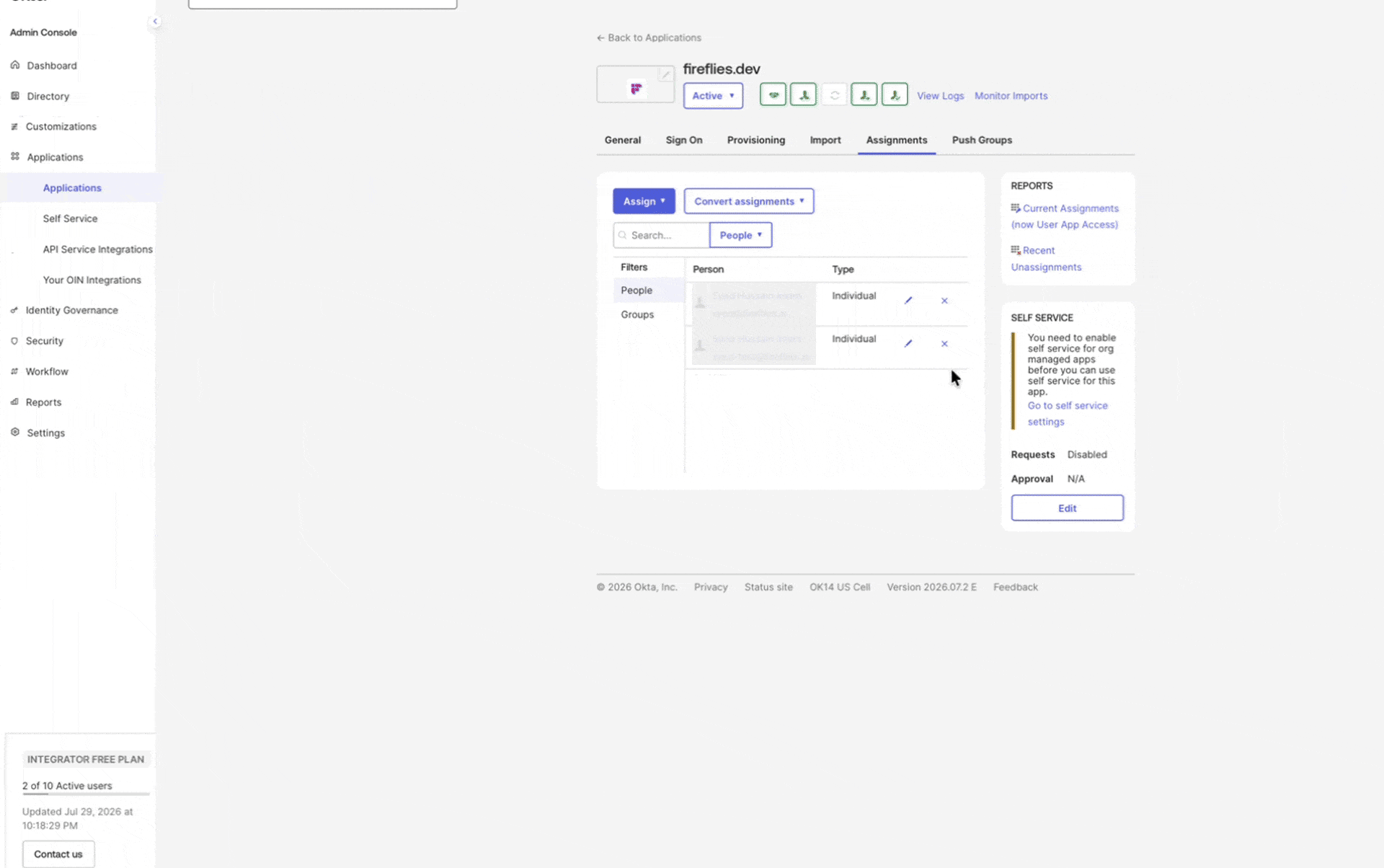1384x868 pixels.
Task: Open Your OIN Integrations in sidebar
Action: point(92,280)
